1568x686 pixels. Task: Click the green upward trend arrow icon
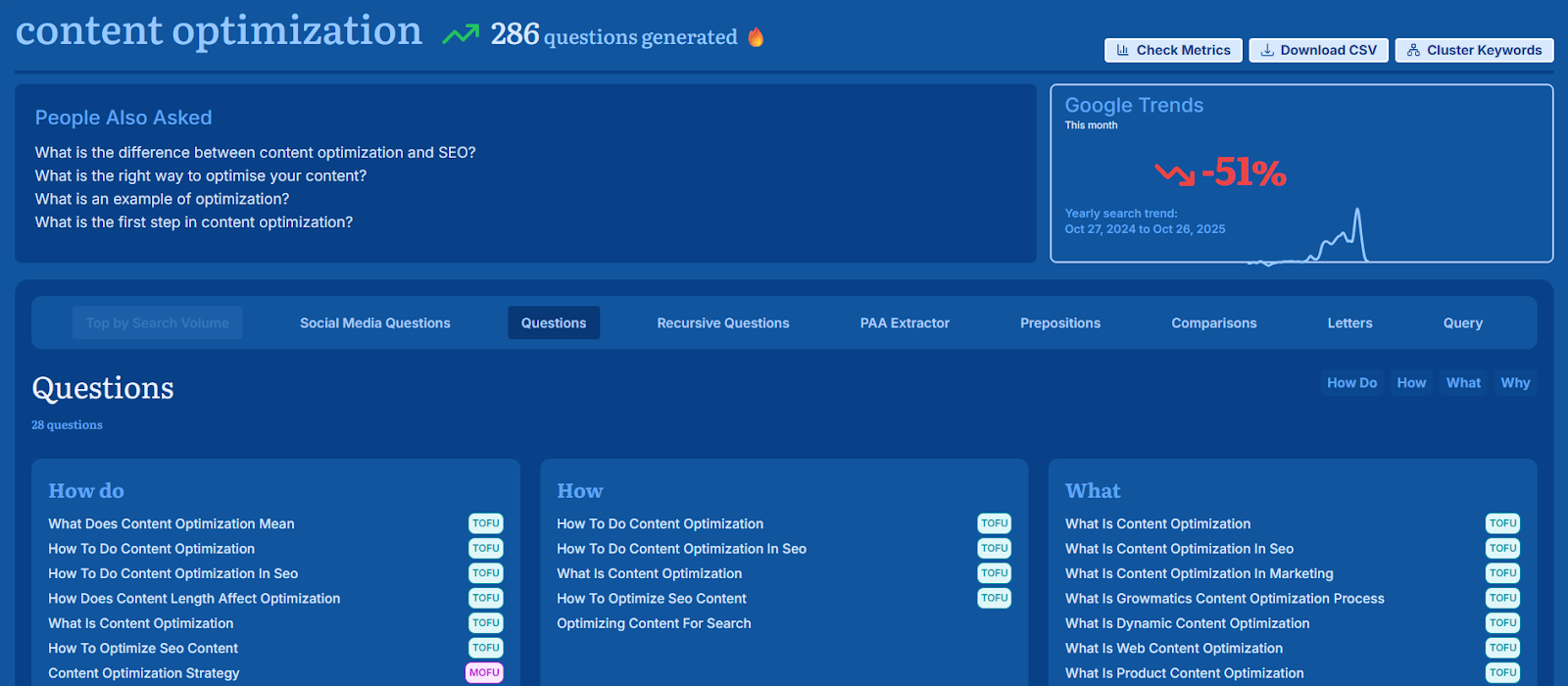coord(460,35)
